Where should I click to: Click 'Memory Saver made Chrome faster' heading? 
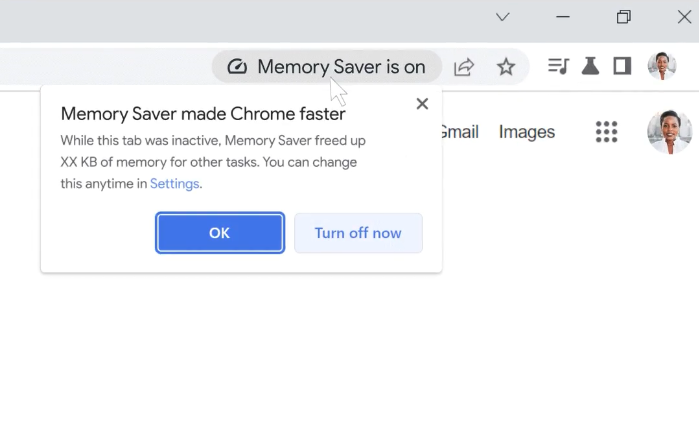pos(203,114)
